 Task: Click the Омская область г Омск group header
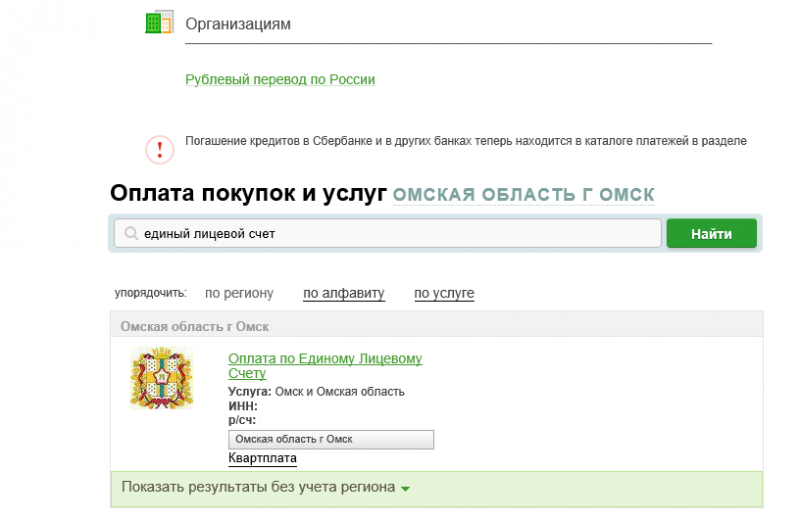(437, 324)
